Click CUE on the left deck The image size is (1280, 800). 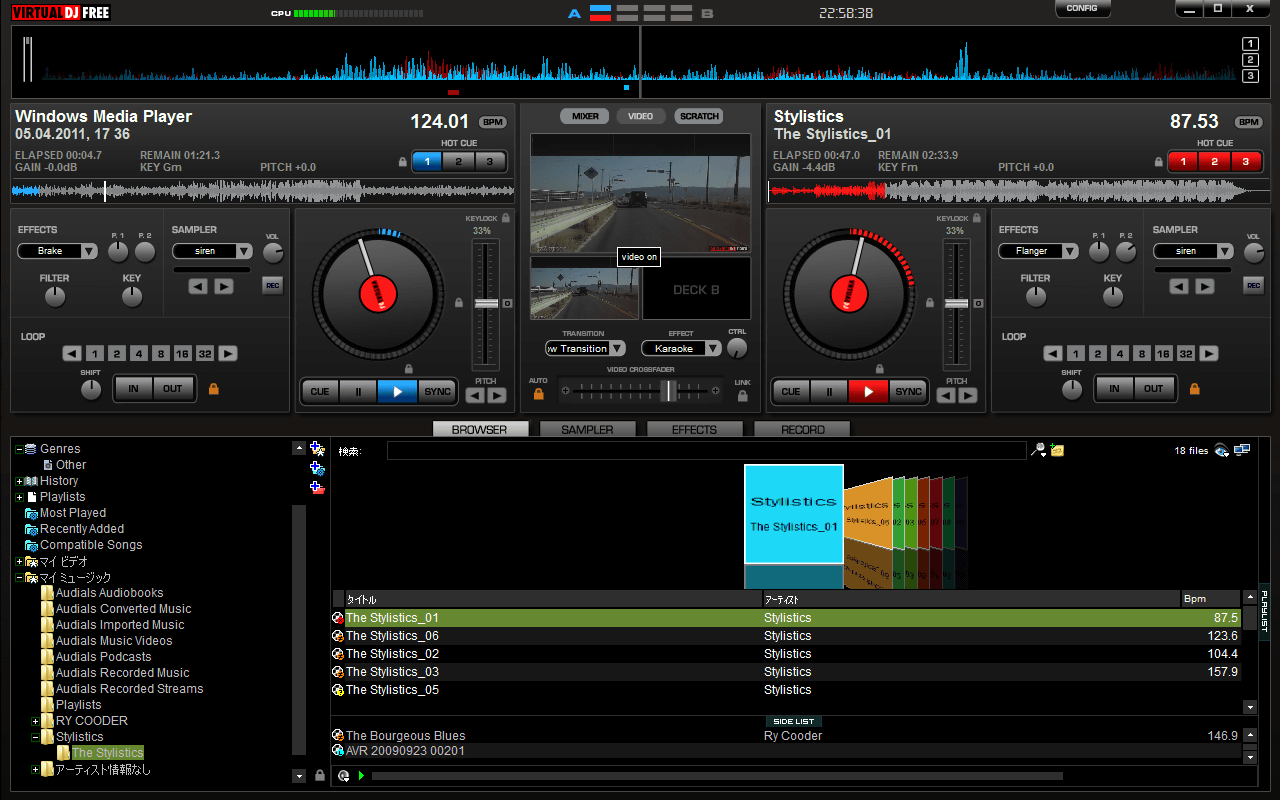[320, 391]
